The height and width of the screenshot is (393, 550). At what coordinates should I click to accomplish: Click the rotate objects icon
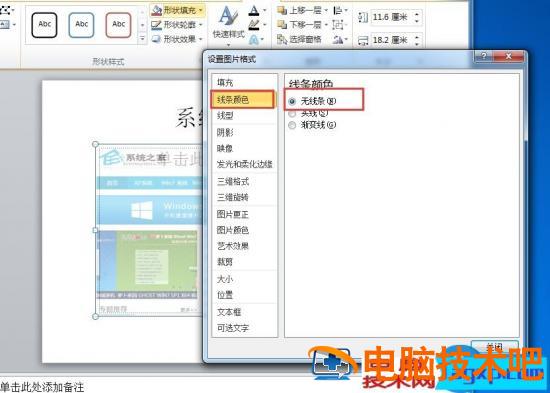pos(337,39)
